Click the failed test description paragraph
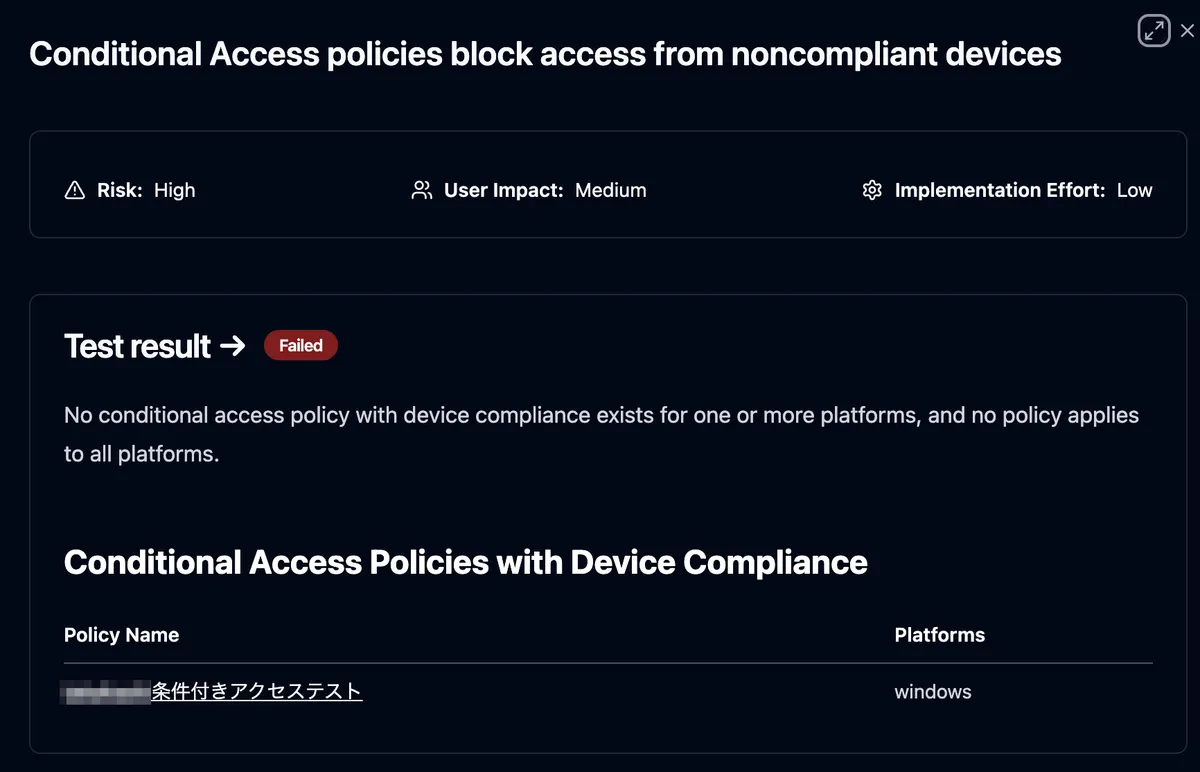Image resolution: width=1200 pixels, height=772 pixels. [x=600, y=434]
